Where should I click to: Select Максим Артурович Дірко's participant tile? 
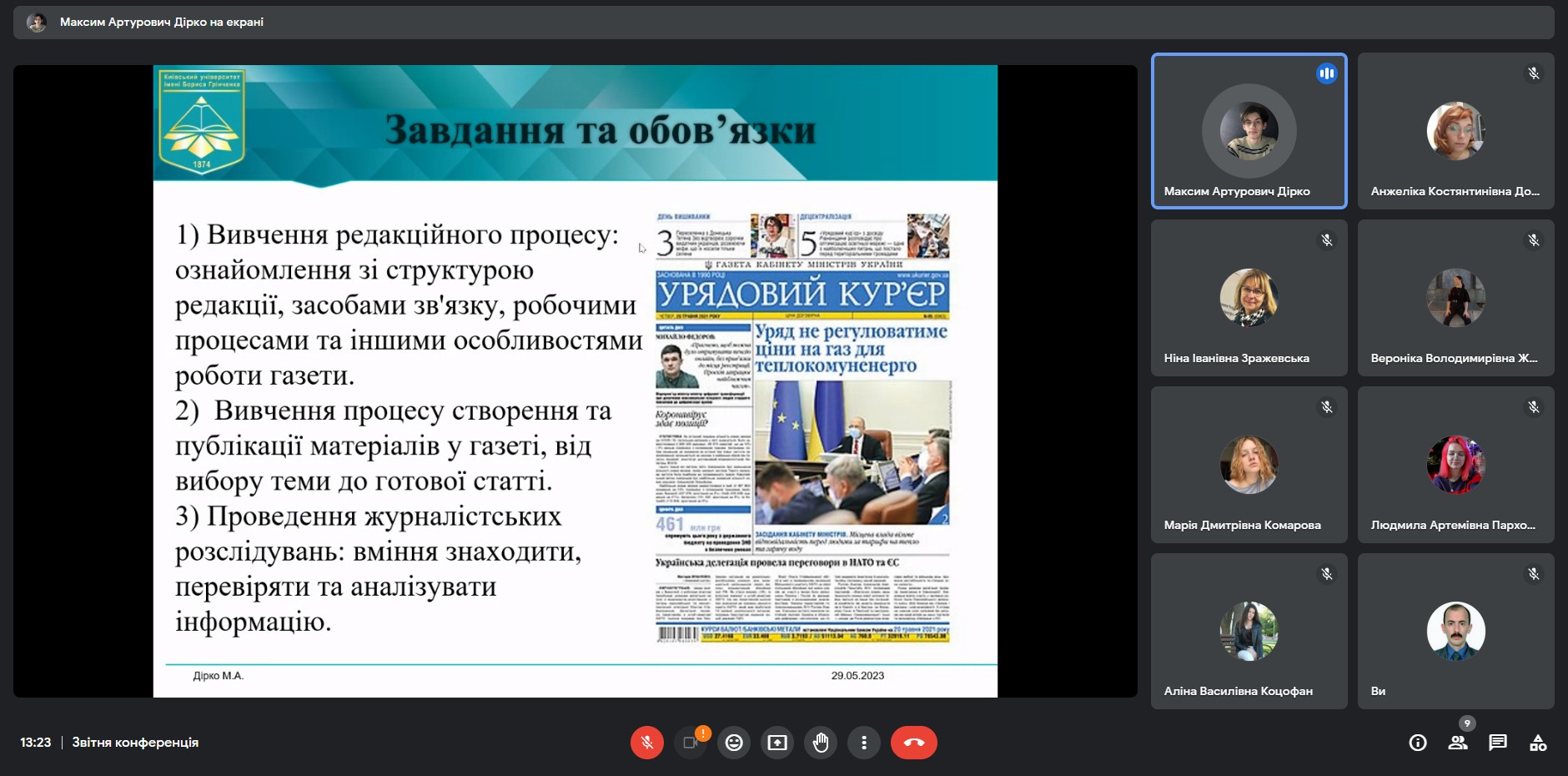pos(1249,131)
